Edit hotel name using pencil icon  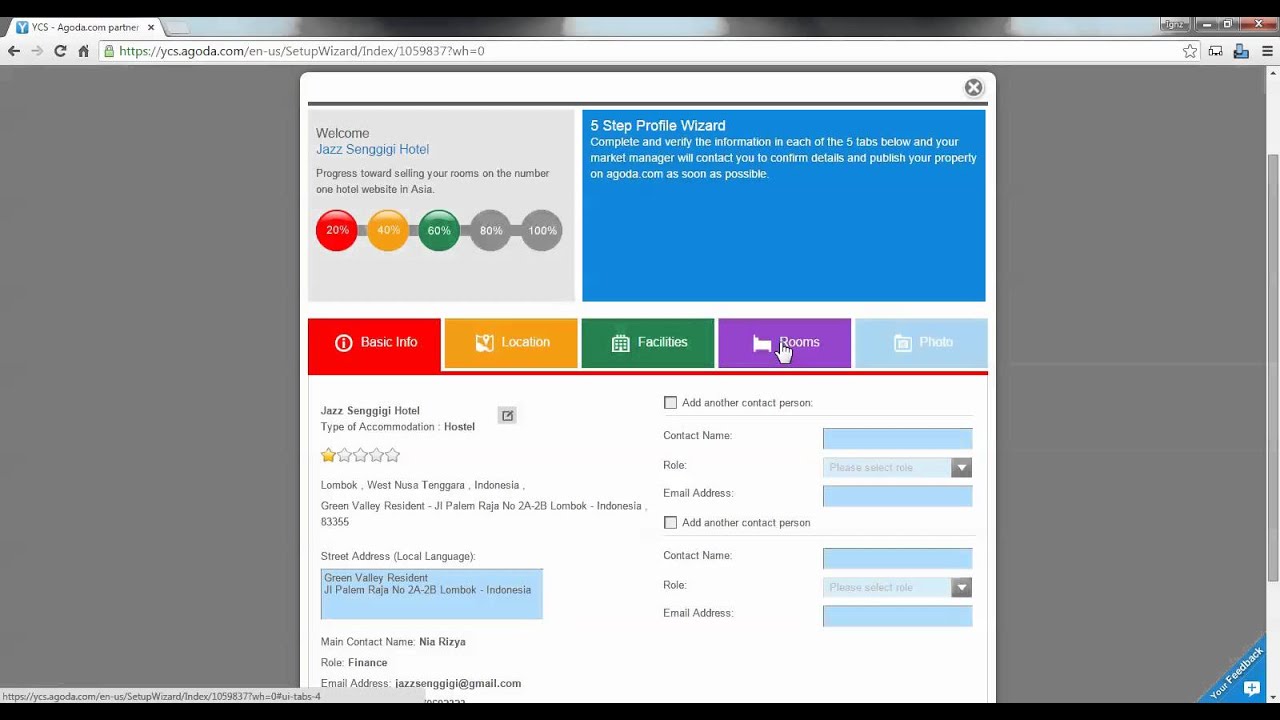click(x=507, y=415)
